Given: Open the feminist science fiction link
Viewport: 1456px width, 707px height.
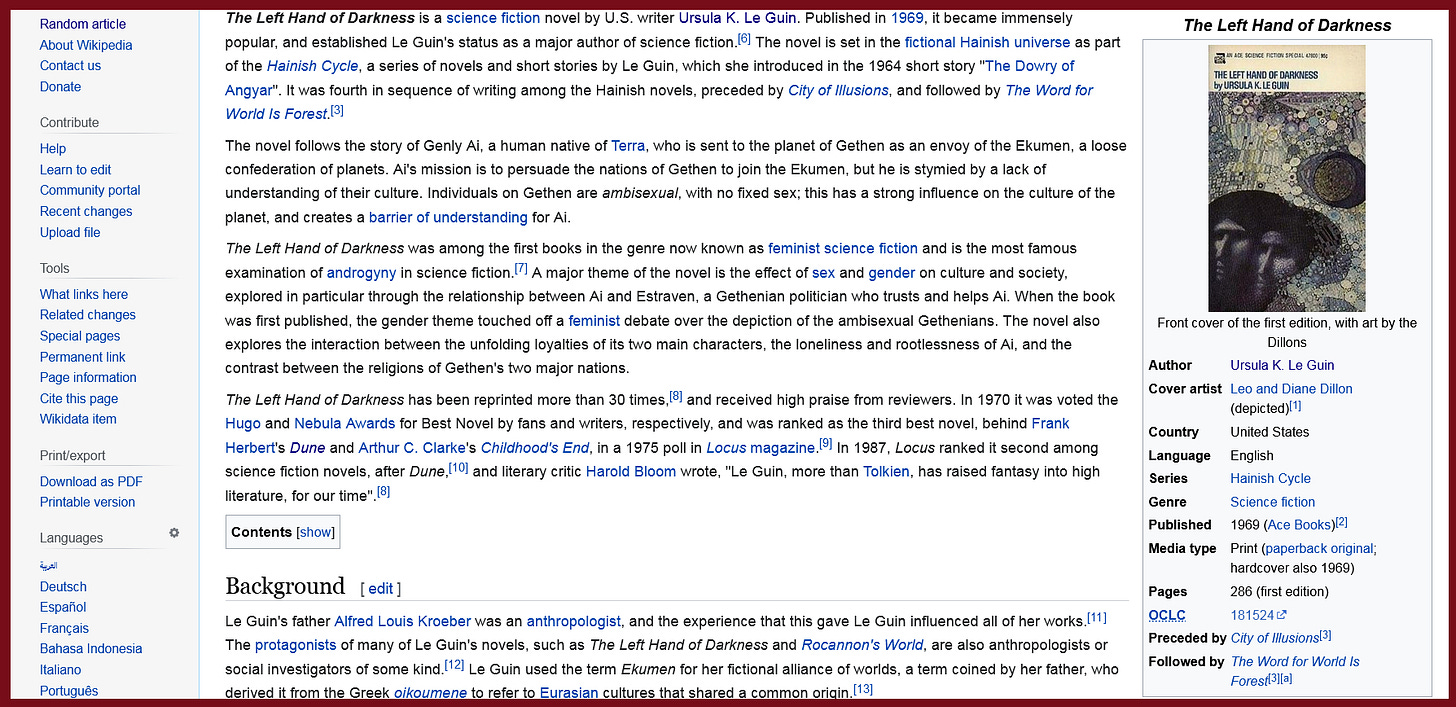Looking at the screenshot, I should click(843, 248).
